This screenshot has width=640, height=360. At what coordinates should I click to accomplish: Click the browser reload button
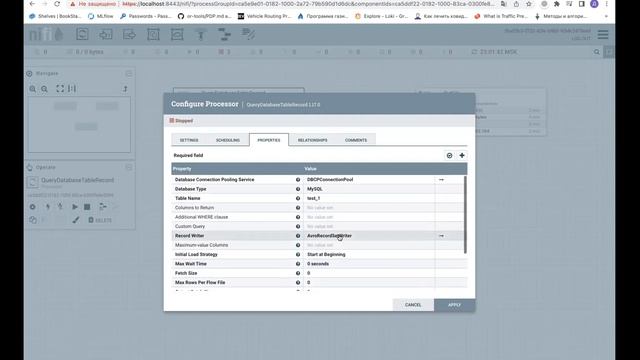pyautogui.click(x=57, y=4)
